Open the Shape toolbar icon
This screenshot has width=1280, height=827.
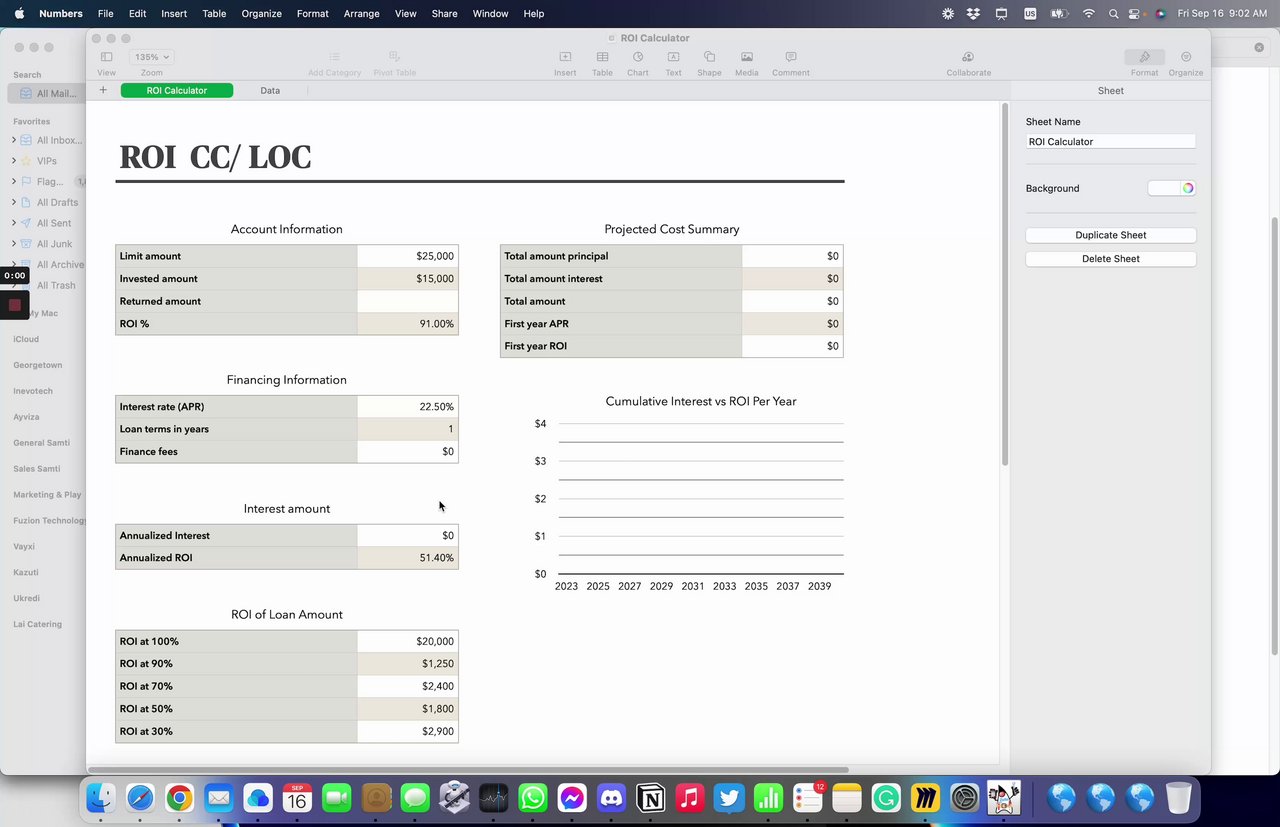pos(709,57)
